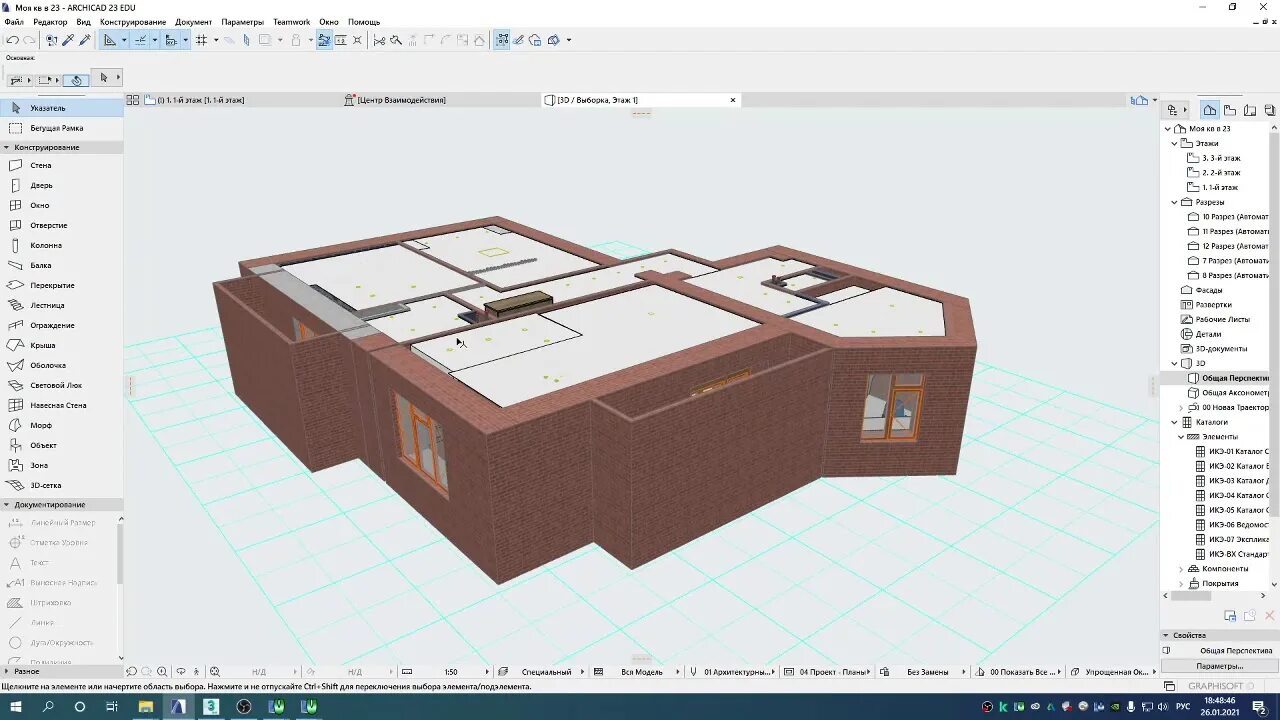Viewport: 1280px width, 720px height.
Task: Open File Explorer from the taskbar
Action: pyautogui.click(x=146, y=707)
